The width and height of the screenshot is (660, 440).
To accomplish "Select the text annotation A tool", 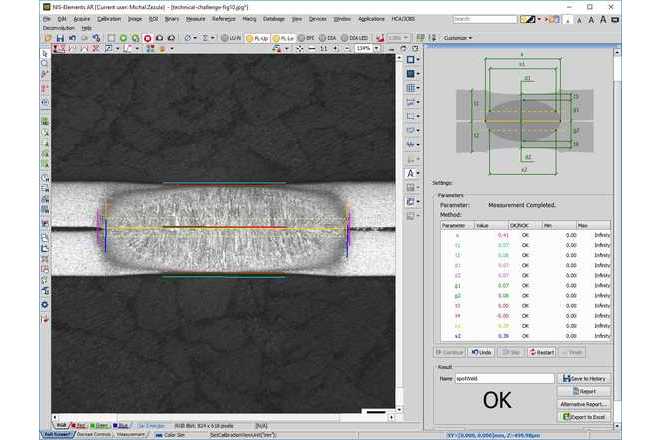I will tap(412, 173).
